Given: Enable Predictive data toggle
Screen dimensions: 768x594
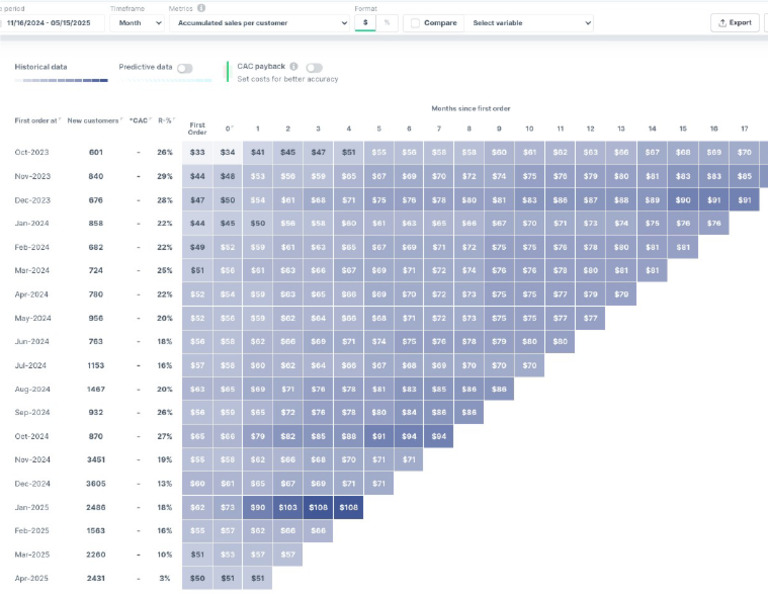Looking at the screenshot, I should pos(185,68).
